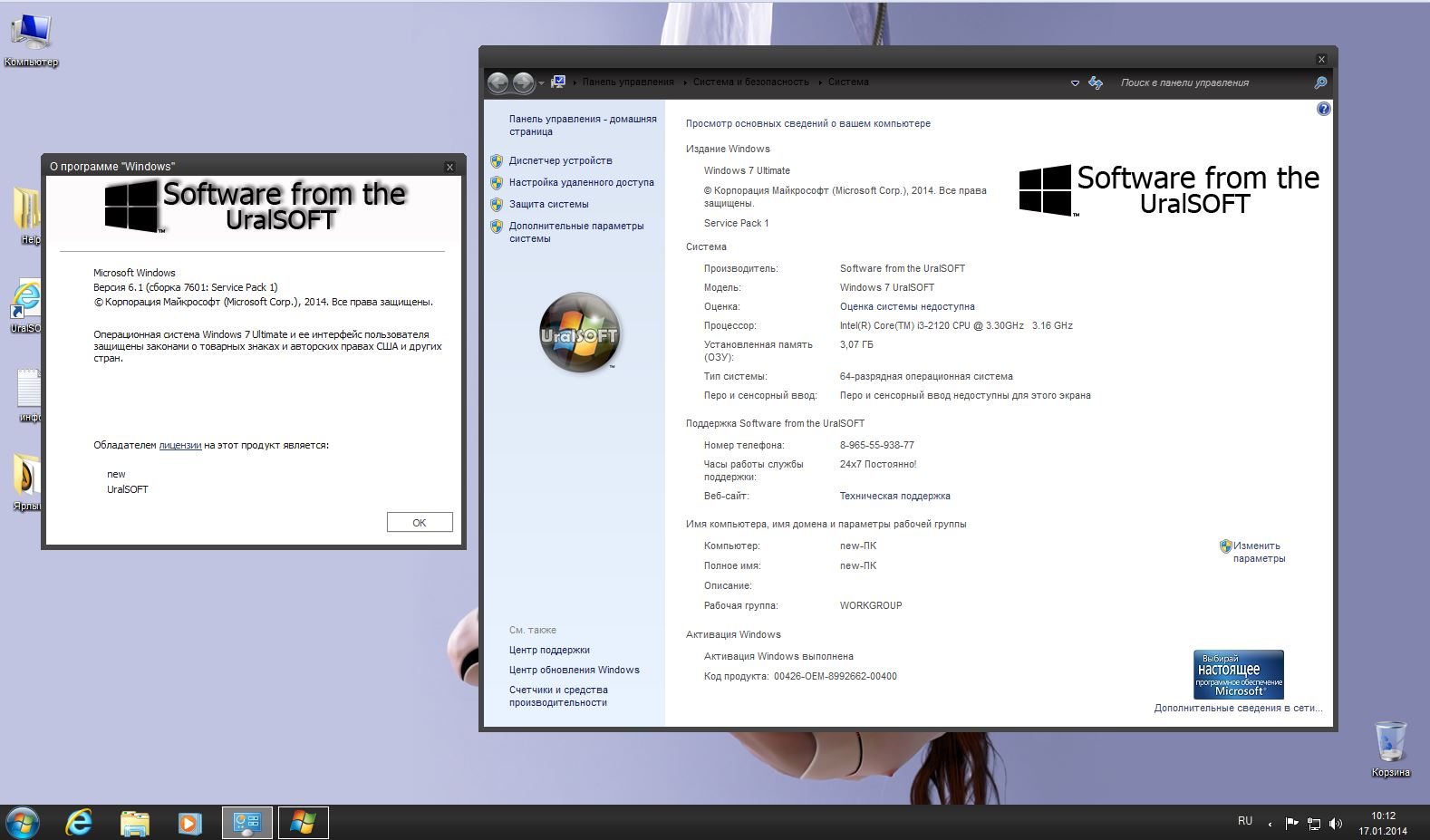Click the Start orb on the taskbar
Viewport: 1430px width, 840px height.
click(x=22, y=823)
